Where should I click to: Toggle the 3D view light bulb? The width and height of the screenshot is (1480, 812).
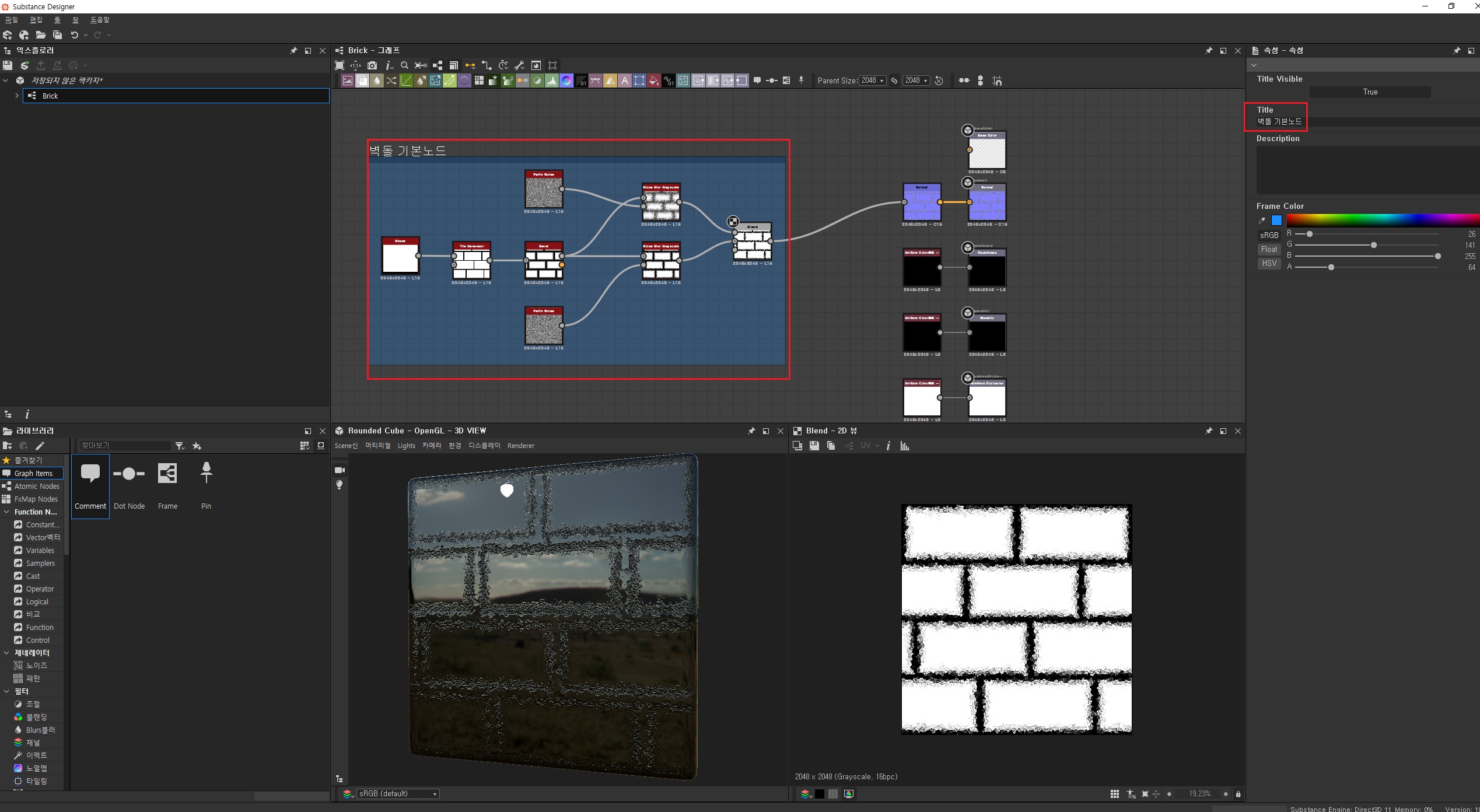click(x=340, y=485)
